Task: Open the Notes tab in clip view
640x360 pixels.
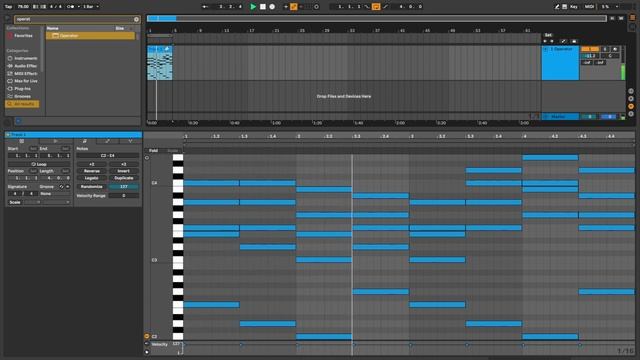Action: 84,141
